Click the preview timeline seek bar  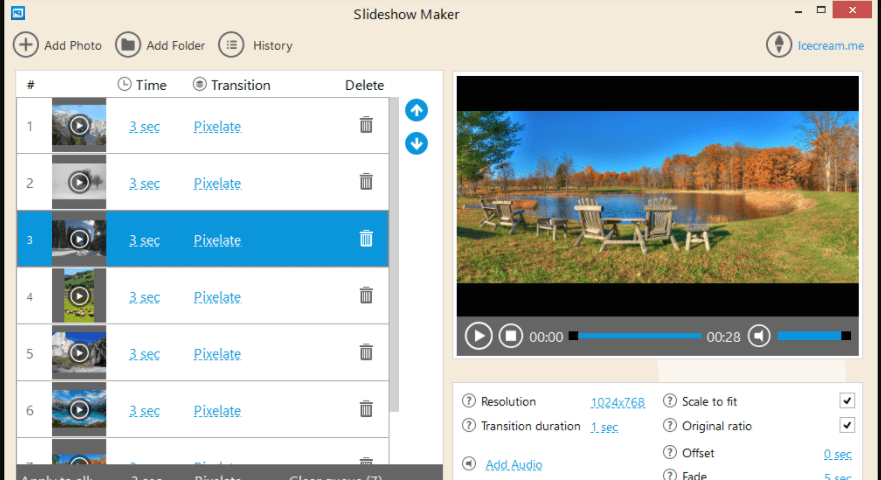click(x=635, y=336)
